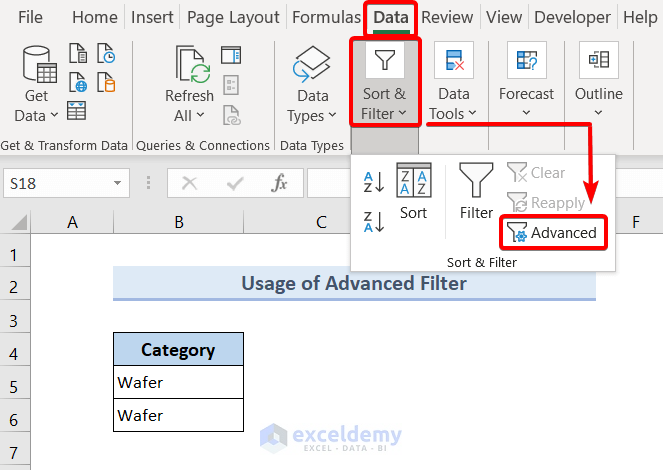Screen dimensions: 663x470
Task: Switch to the Formulas tab
Action: [326, 17]
